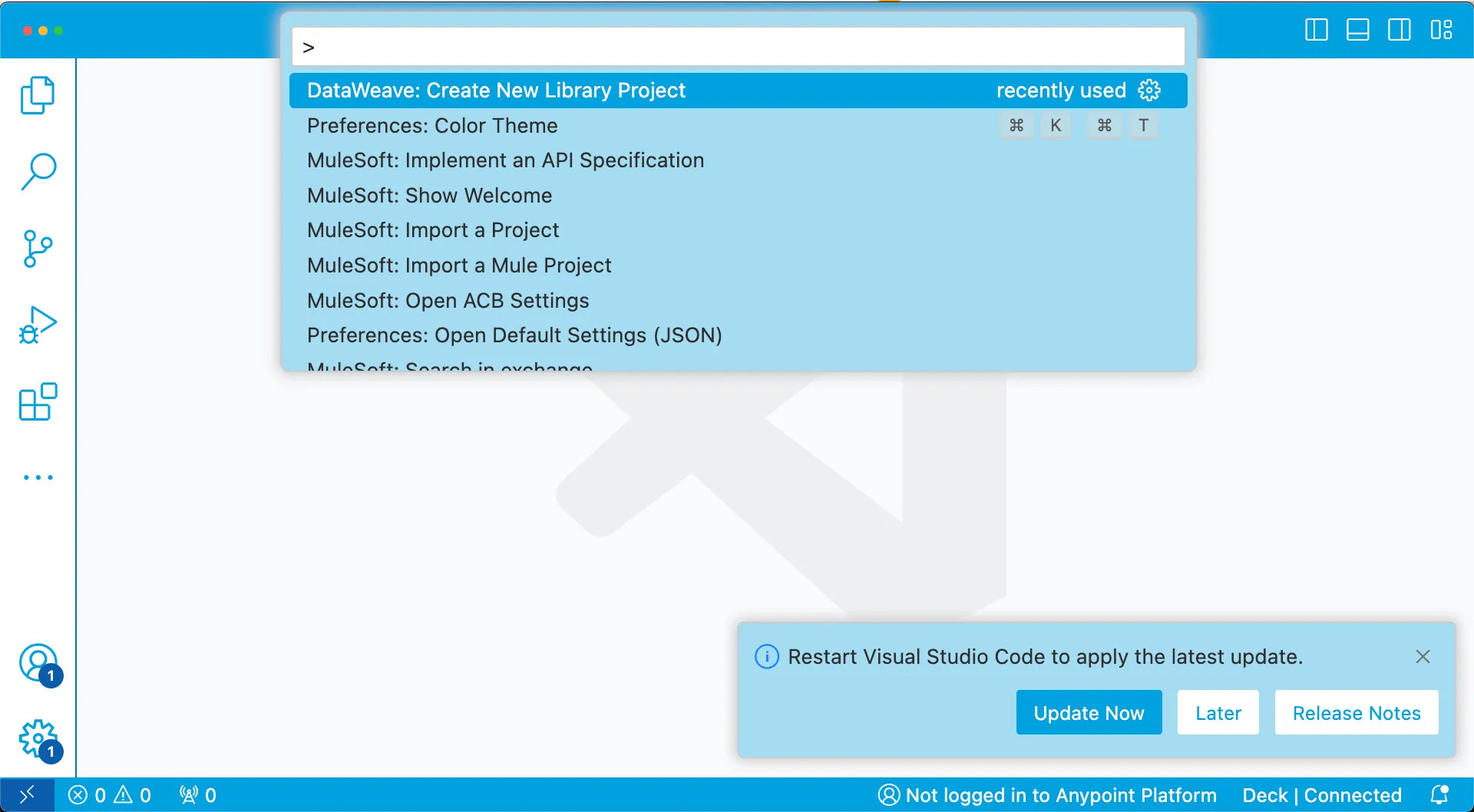Open the Explorer view in activity bar
This screenshot has height=812, width=1474.
click(x=38, y=95)
